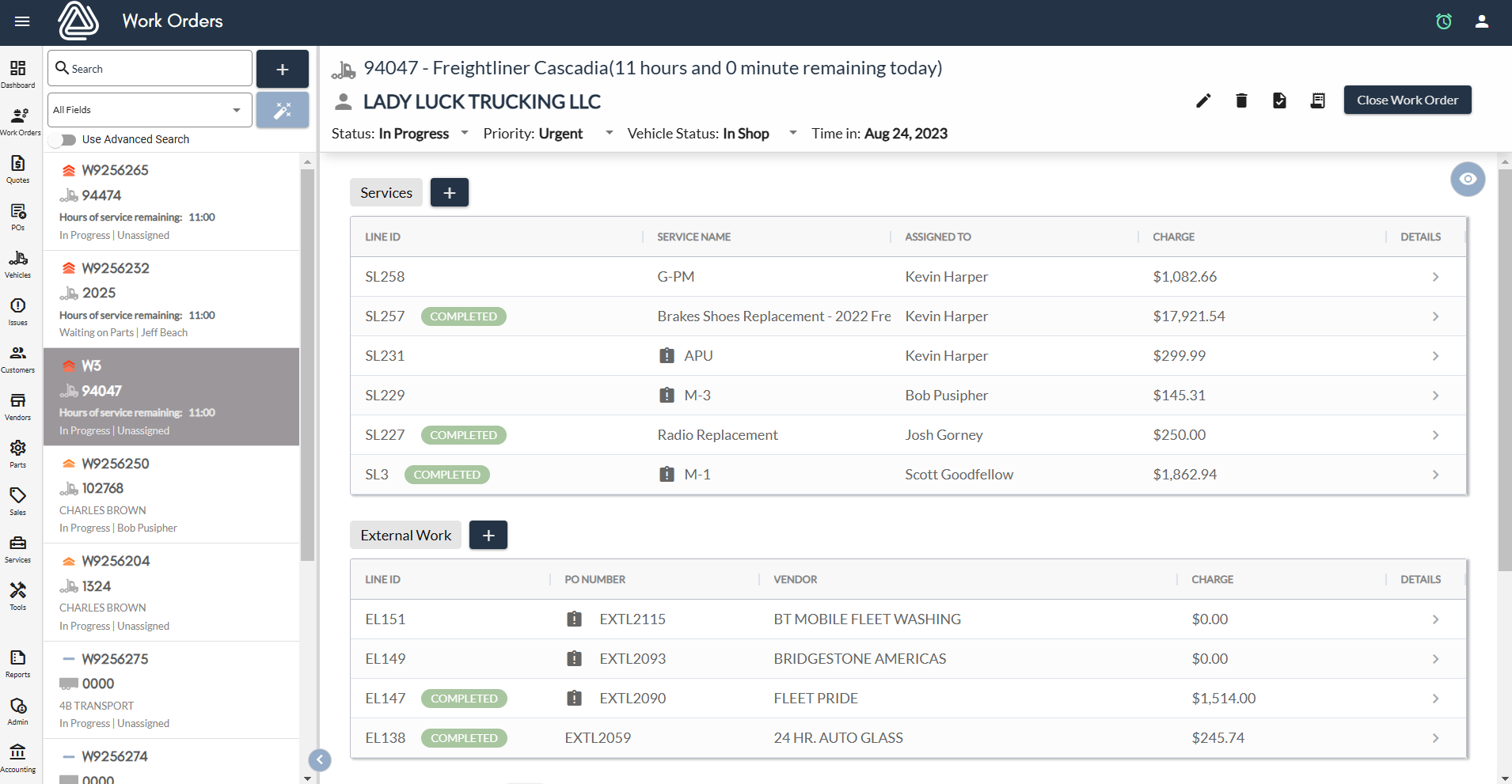Open the Dashboard panel
Viewport: 1512px width, 784px height.
(17, 73)
